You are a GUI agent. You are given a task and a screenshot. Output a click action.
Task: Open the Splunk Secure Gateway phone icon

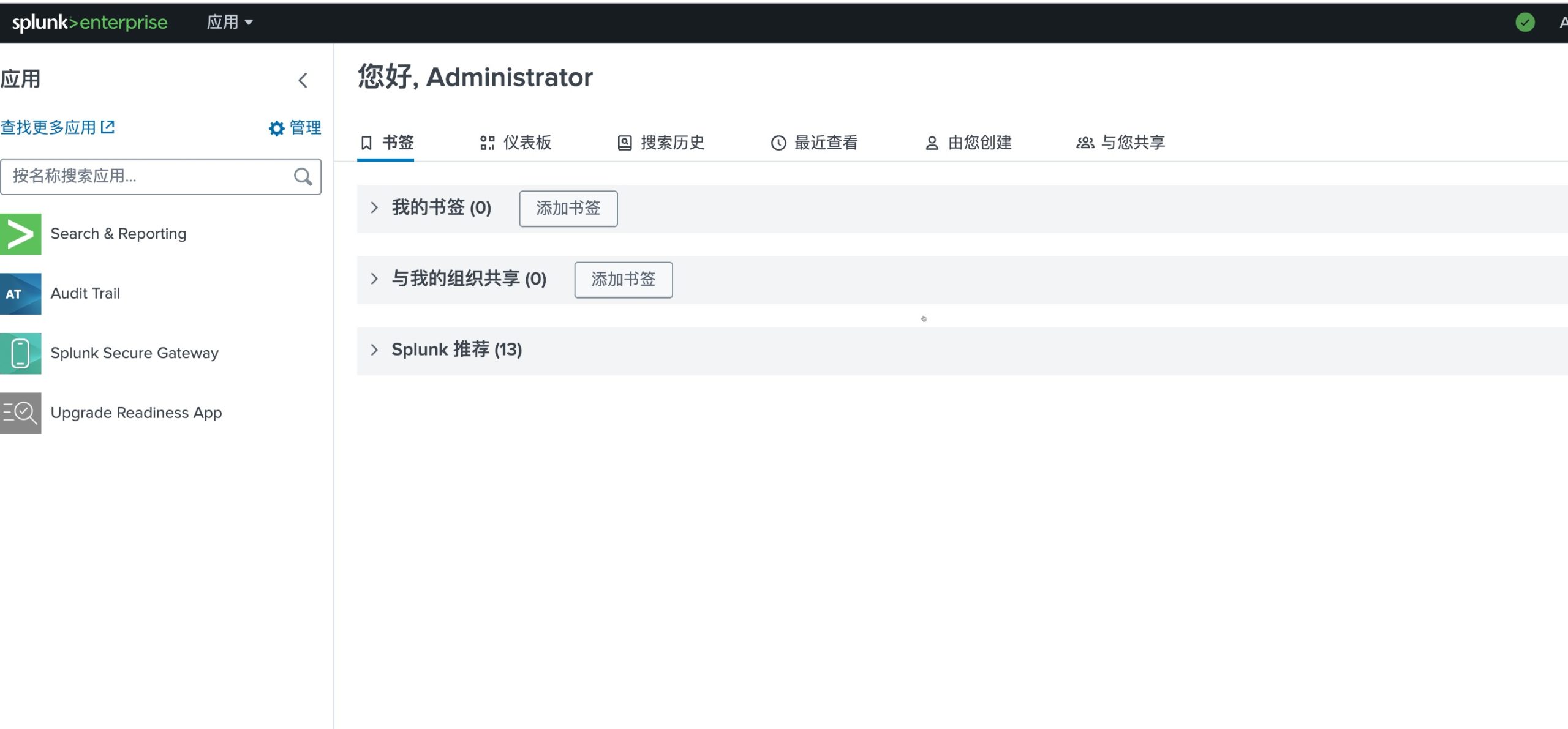(21, 353)
